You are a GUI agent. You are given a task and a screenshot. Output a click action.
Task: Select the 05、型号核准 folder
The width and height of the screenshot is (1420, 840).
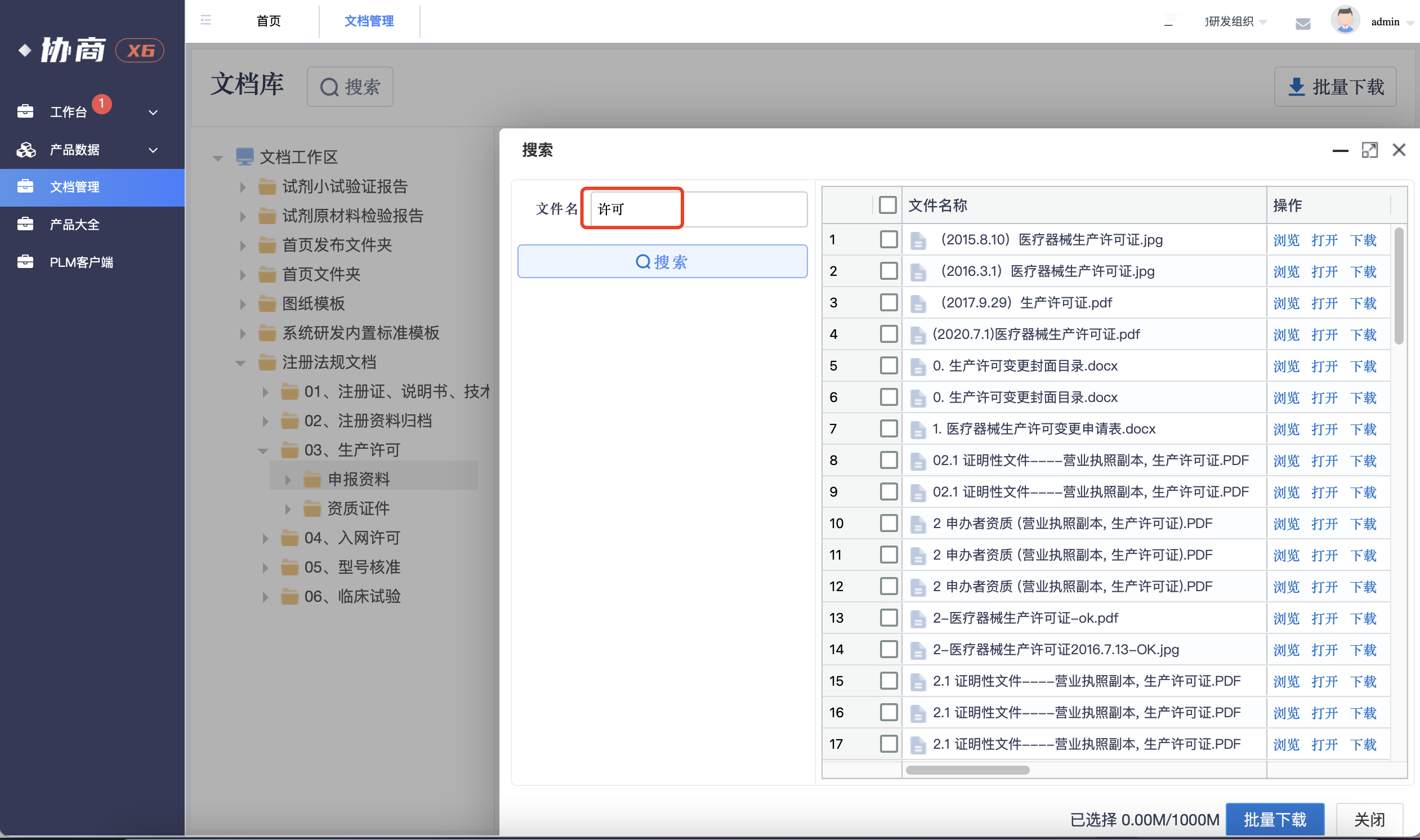tap(351, 567)
